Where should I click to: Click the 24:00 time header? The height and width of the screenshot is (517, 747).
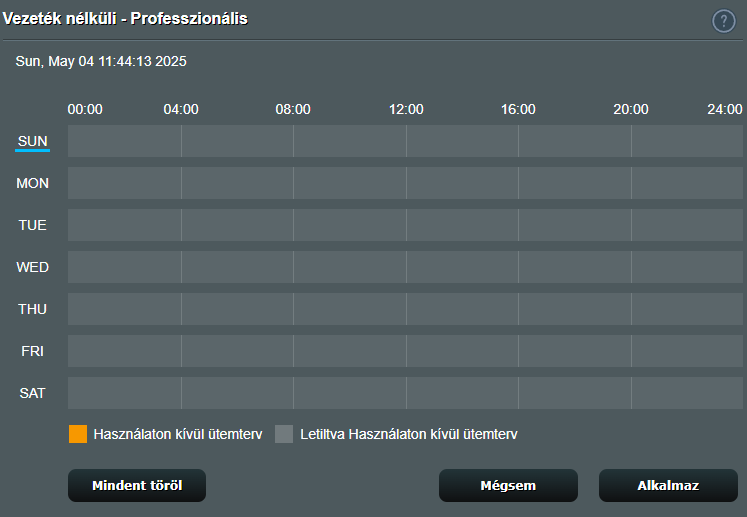click(725, 109)
